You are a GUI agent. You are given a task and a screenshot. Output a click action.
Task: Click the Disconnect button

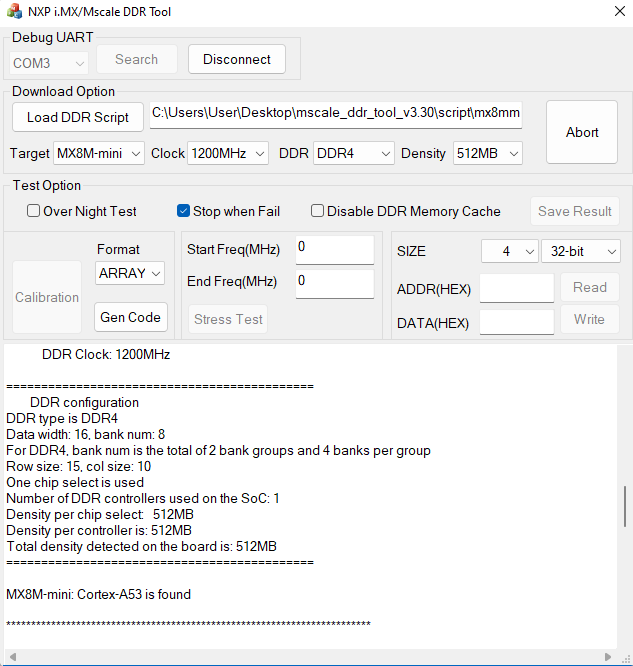237,59
